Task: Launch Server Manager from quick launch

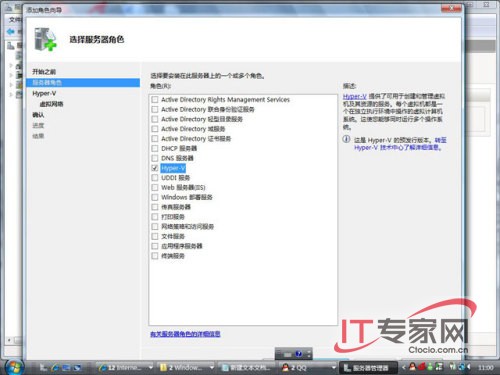Action: pos(43,367)
